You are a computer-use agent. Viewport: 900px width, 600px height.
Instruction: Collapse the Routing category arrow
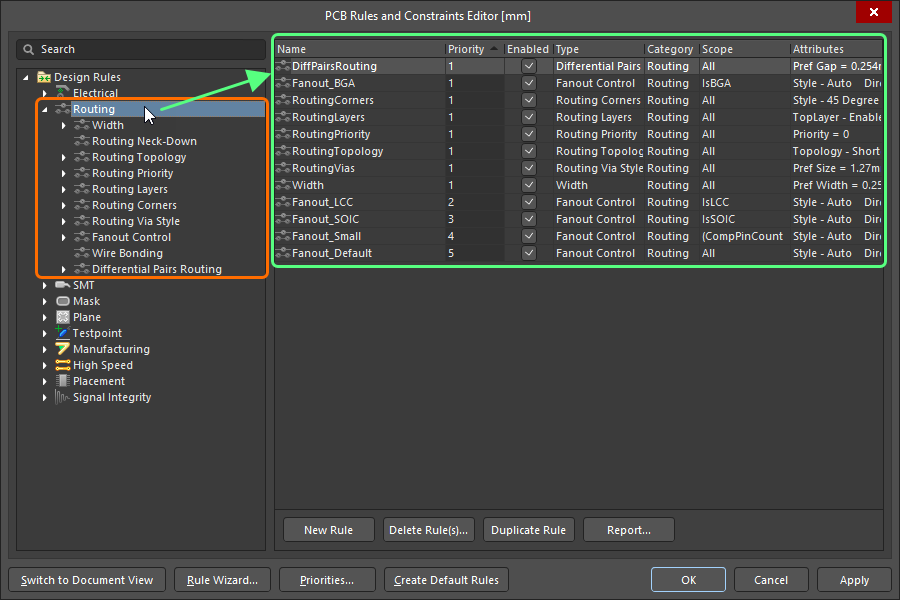pos(45,109)
